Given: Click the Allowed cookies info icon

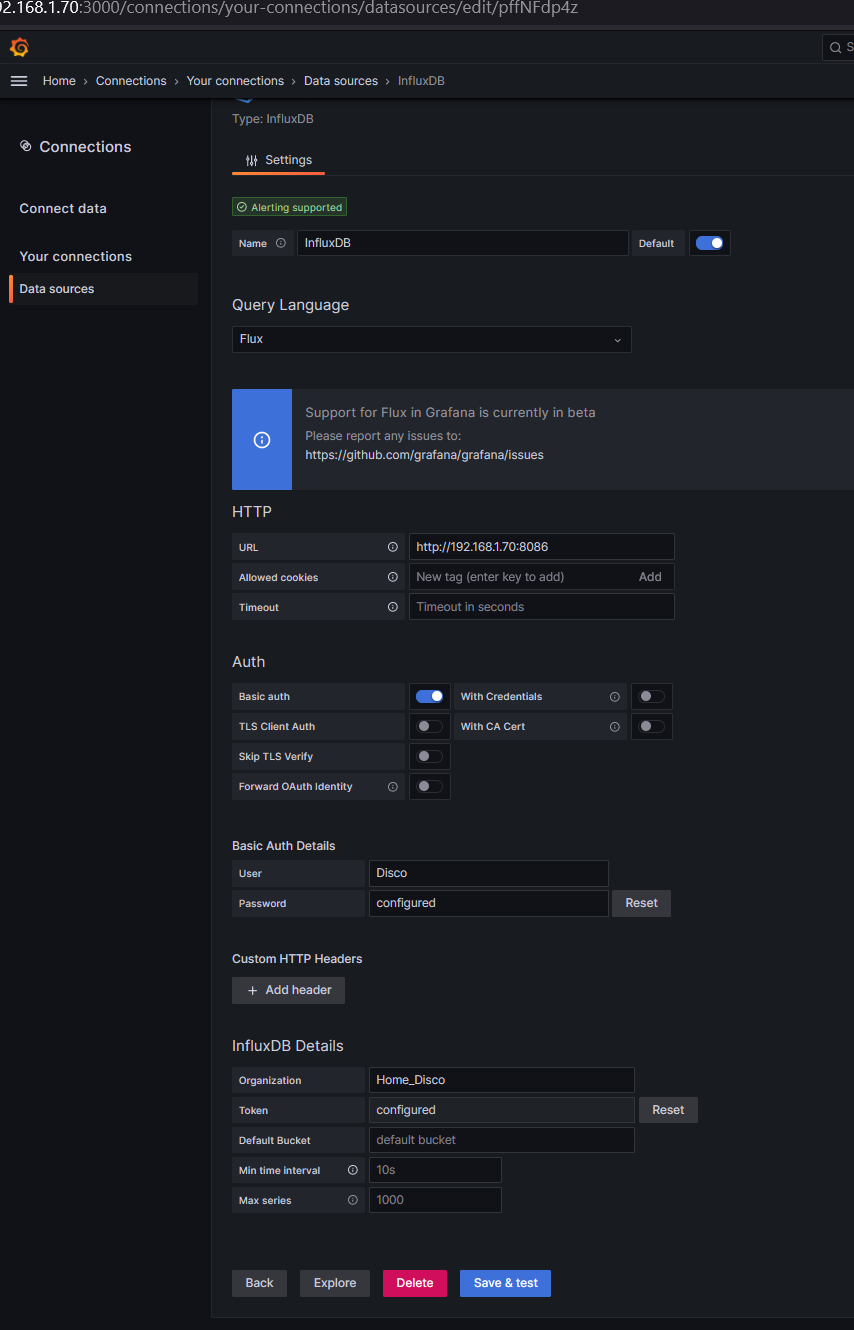Looking at the screenshot, I should point(393,577).
